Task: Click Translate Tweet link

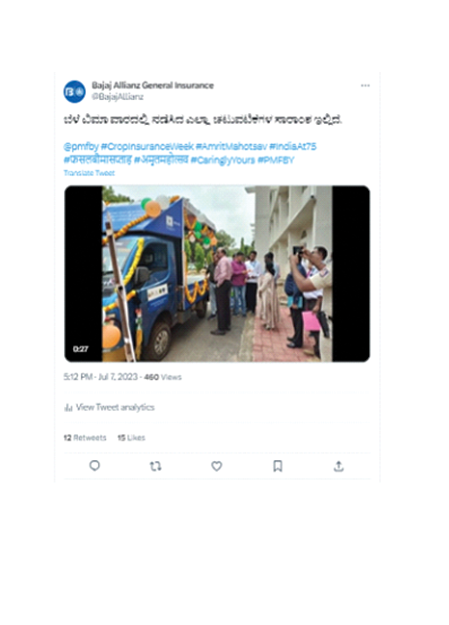Action: 89,173
